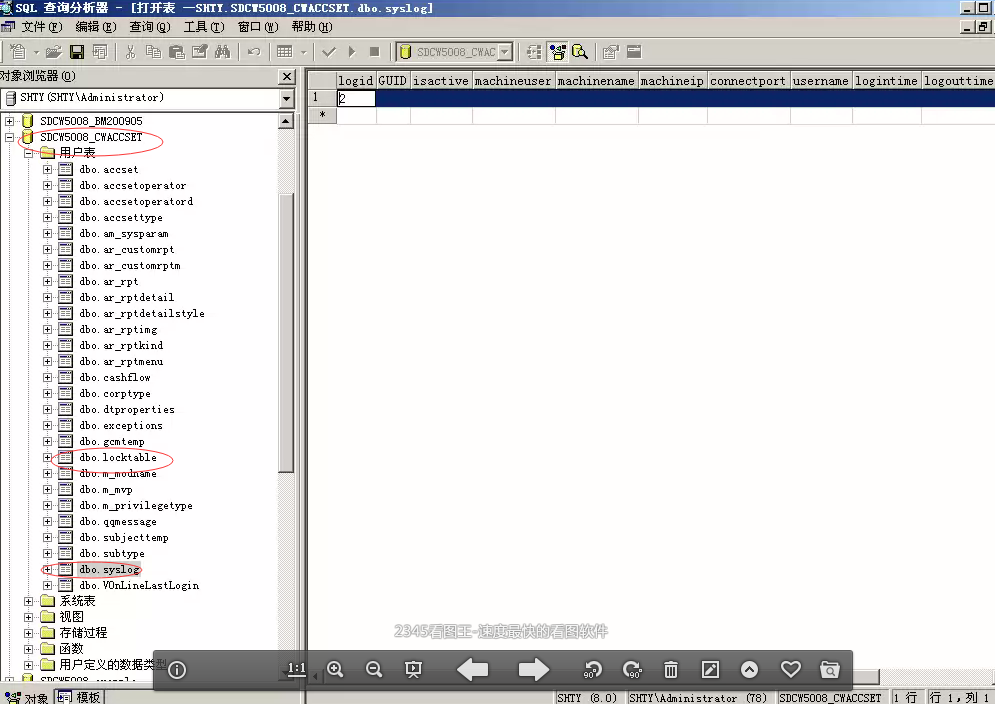995x704 pixels.
Task: Zoom in with the image viewer magnifier
Action: tap(335, 670)
